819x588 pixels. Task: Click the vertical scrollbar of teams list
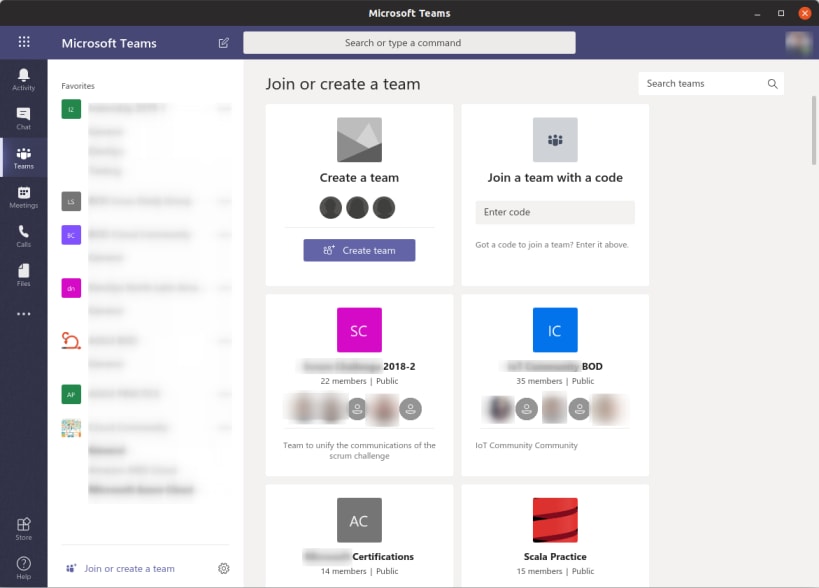tap(814, 131)
